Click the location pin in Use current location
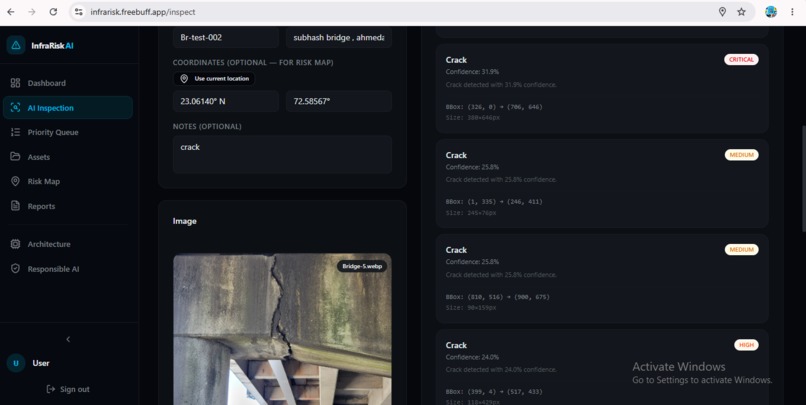The height and width of the screenshot is (405, 806). [x=184, y=79]
